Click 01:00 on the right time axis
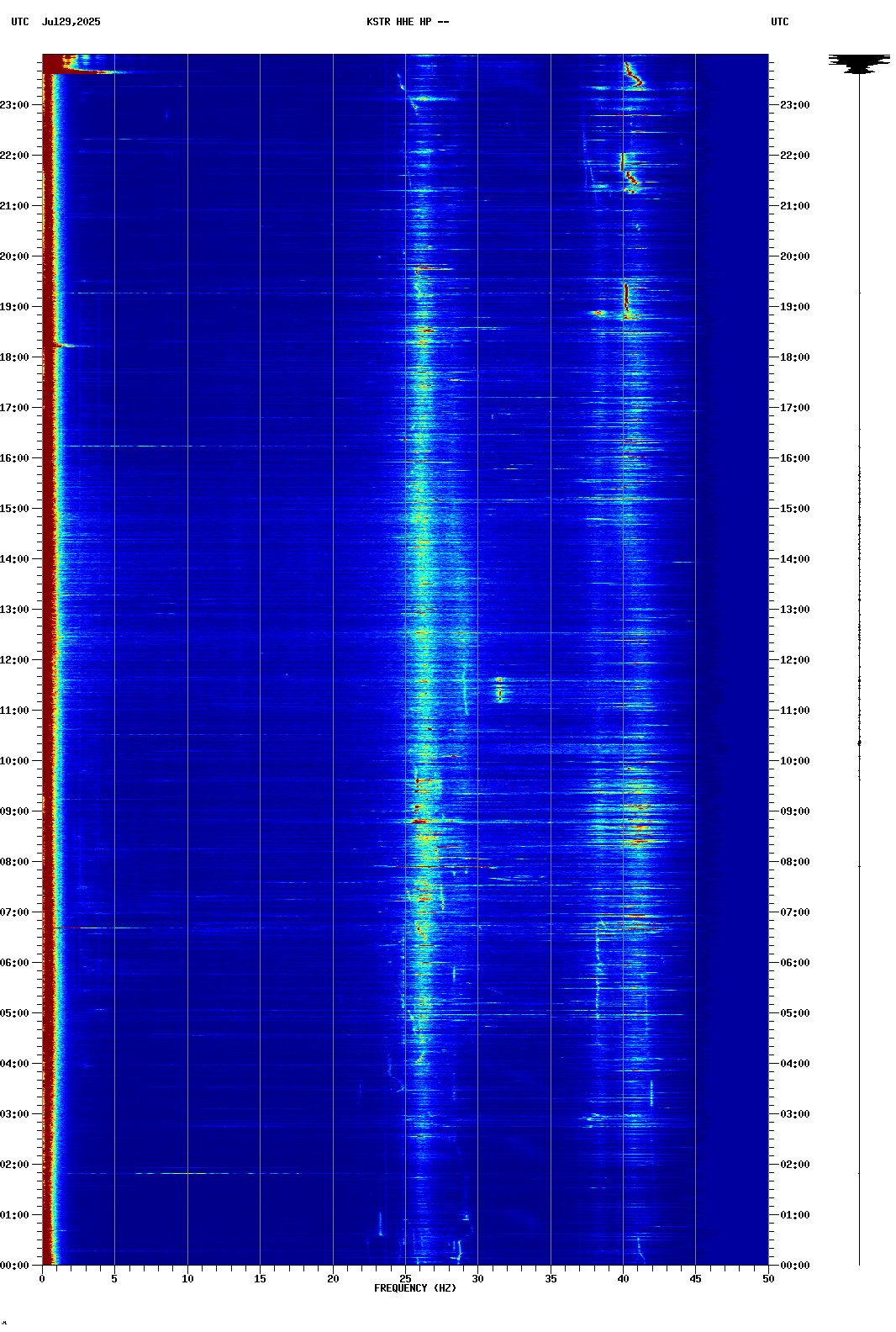 point(795,1215)
